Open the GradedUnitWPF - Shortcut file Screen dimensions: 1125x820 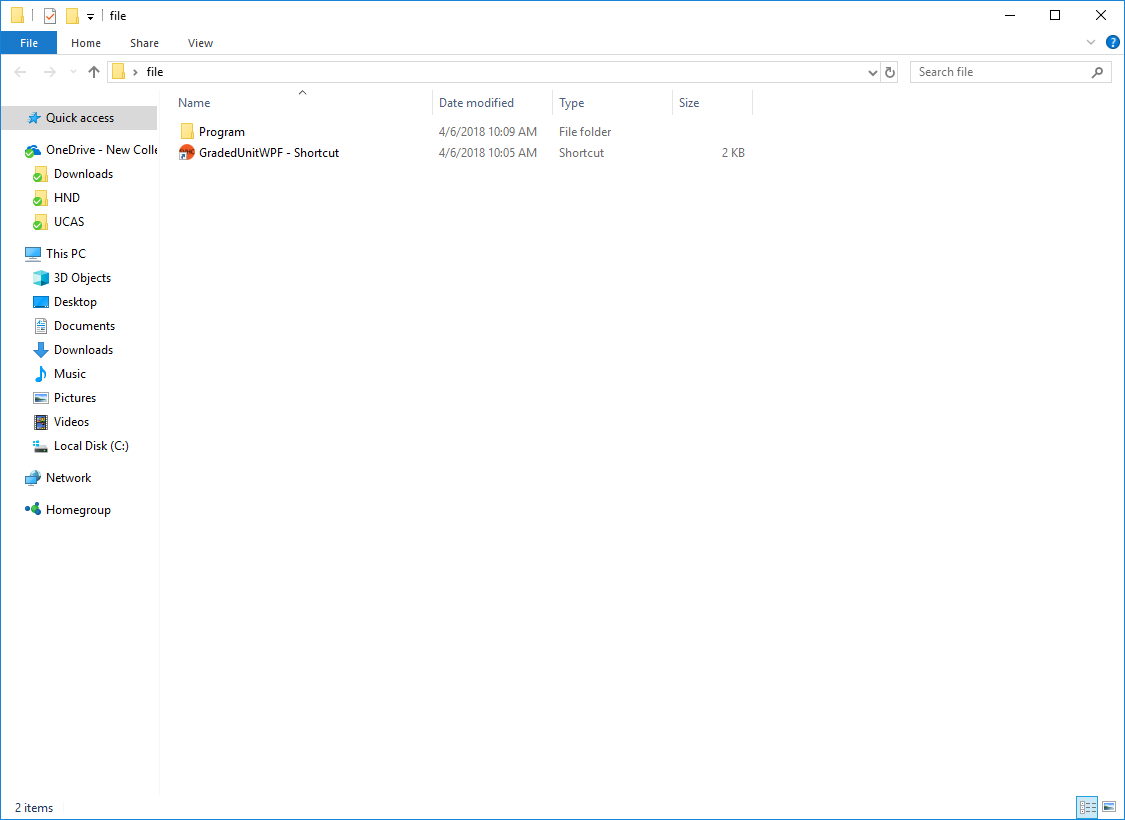pos(268,153)
